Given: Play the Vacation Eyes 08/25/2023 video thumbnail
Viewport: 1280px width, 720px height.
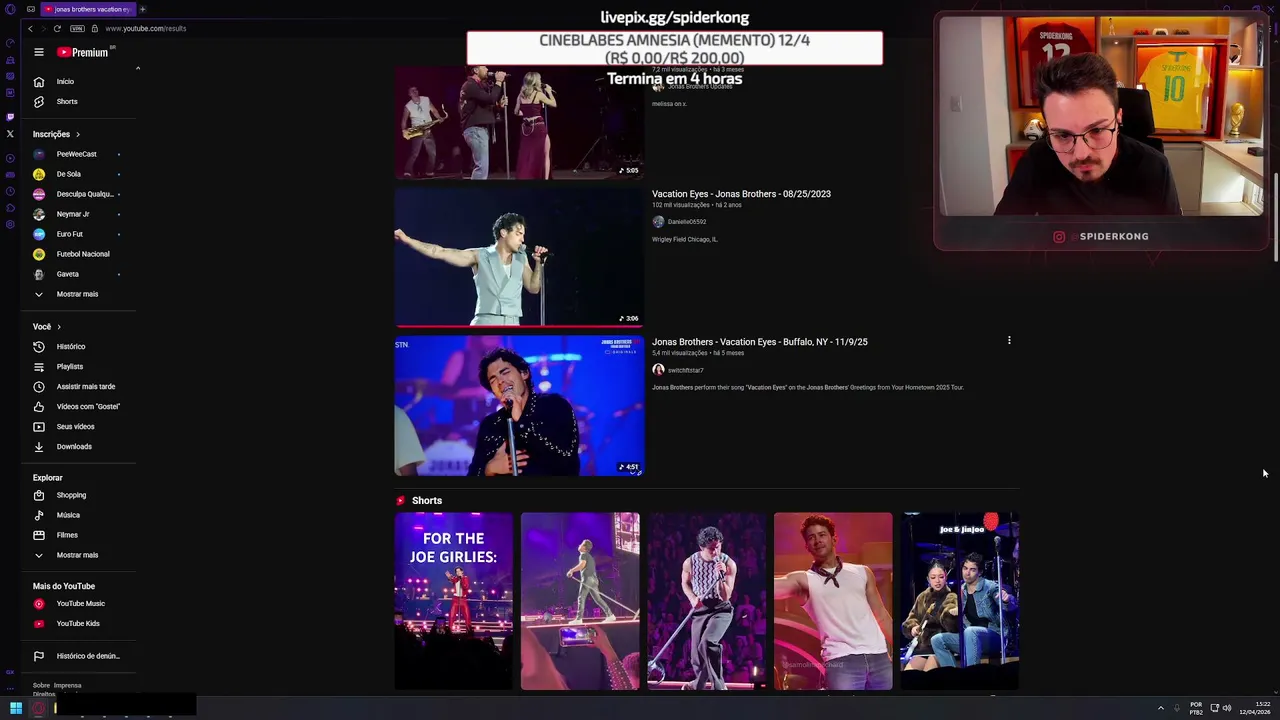Looking at the screenshot, I should point(519,257).
